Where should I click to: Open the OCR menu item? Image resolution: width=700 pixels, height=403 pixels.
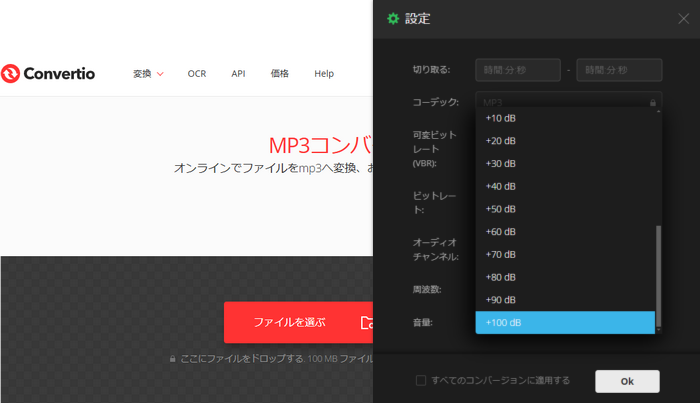tap(196, 73)
